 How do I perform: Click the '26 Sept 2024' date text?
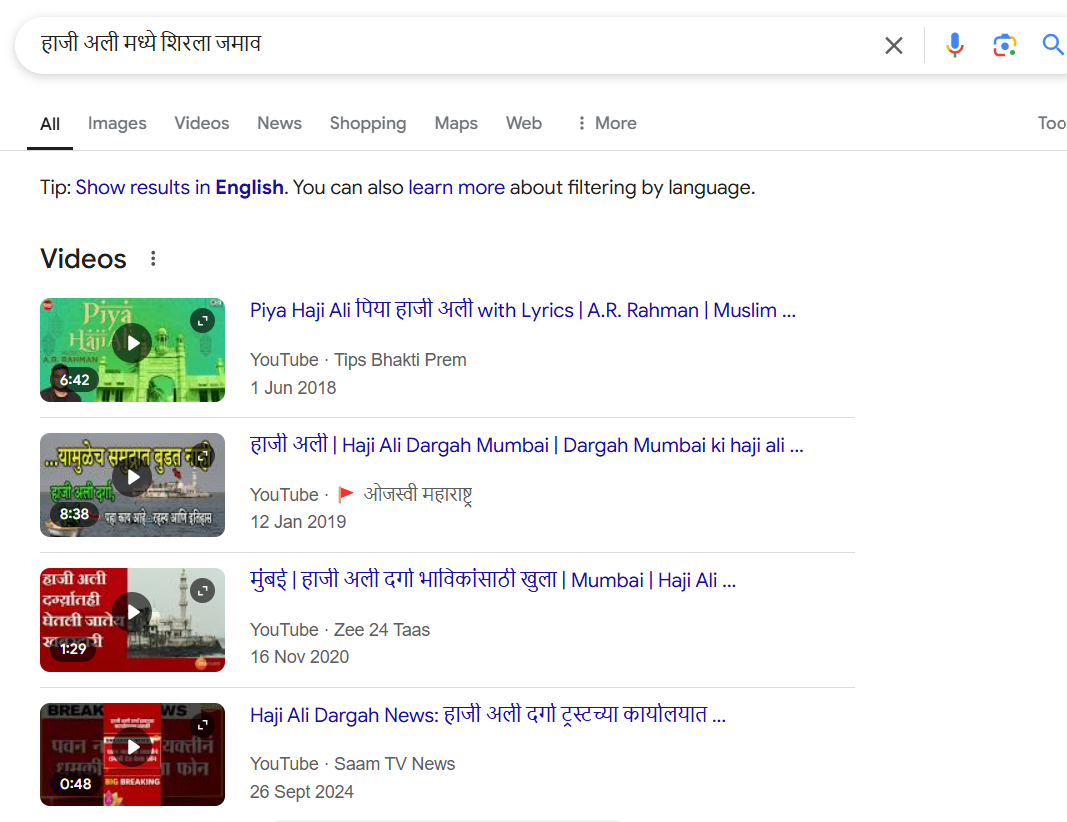(x=301, y=792)
